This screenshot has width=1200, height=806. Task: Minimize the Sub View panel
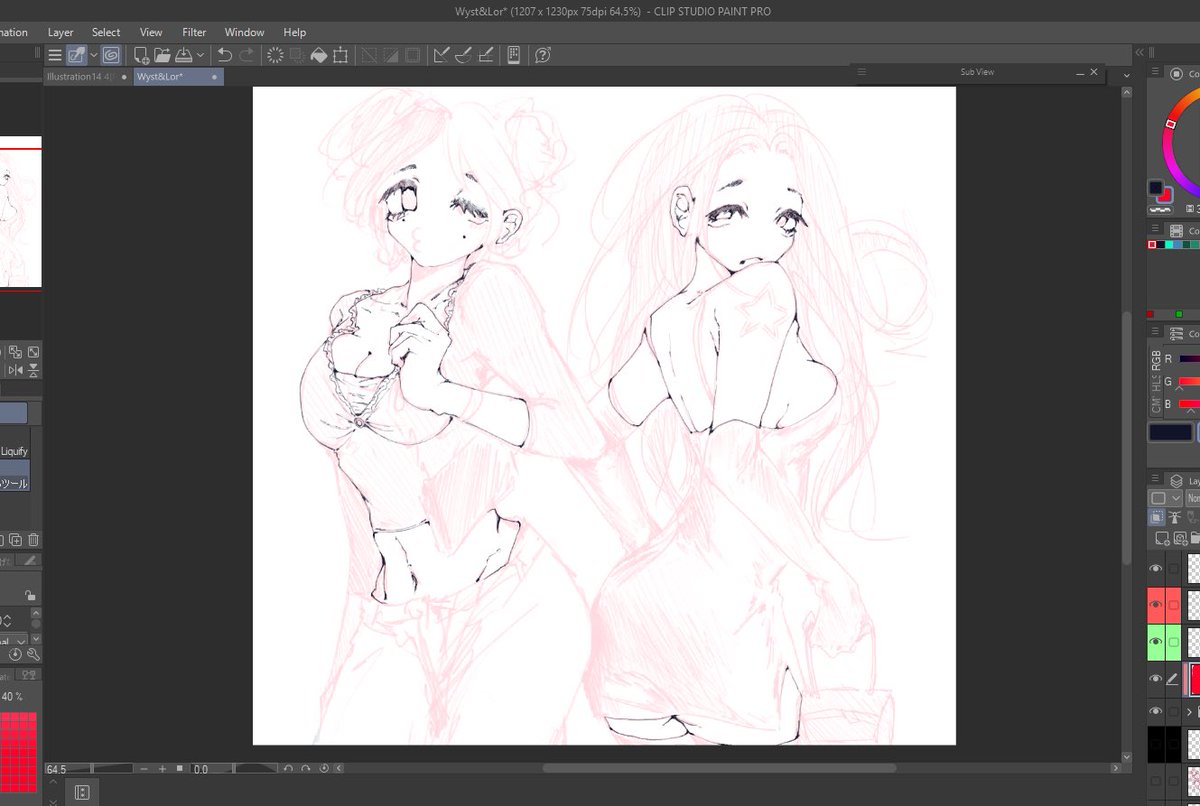pos(1080,72)
